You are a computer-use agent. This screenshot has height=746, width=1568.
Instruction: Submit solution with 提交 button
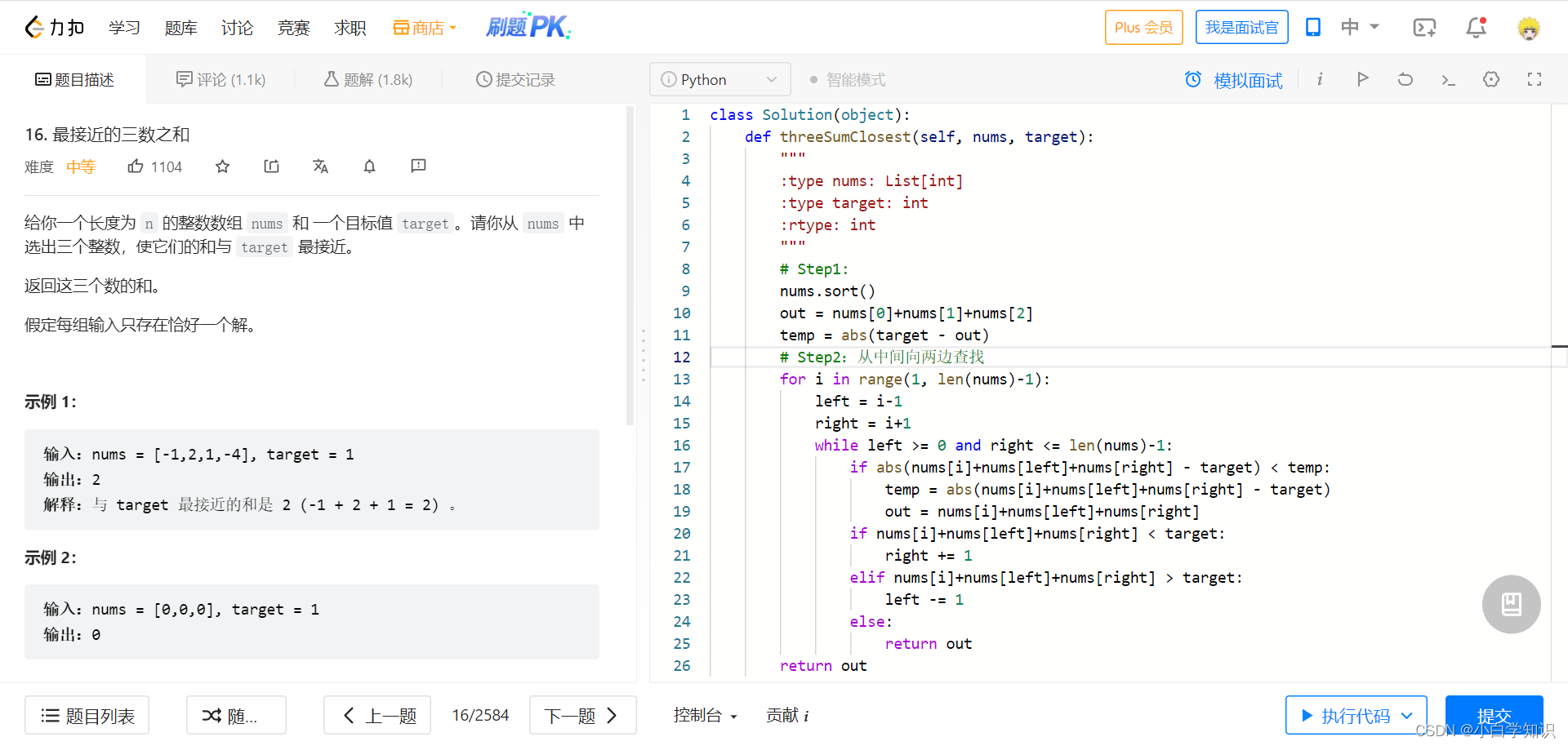tap(1494, 716)
